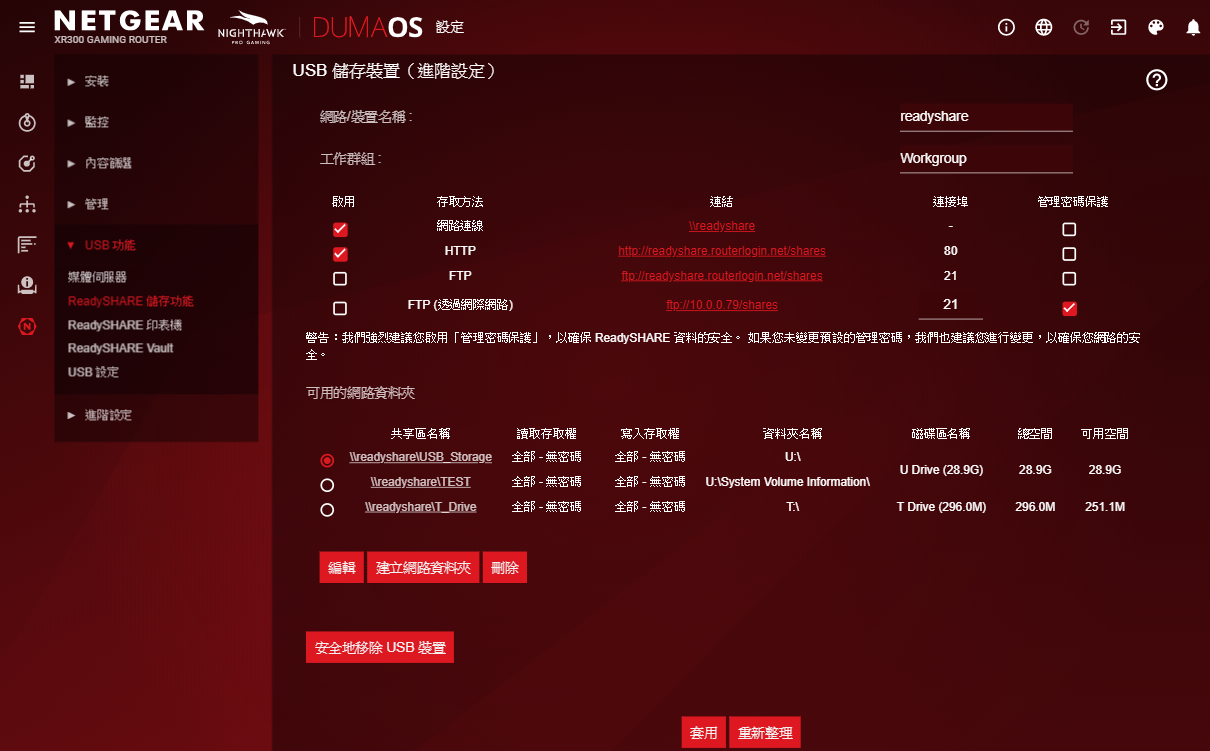Click the T Drive (296.0M) volume cell
The width and height of the screenshot is (1210, 751).
941,507
